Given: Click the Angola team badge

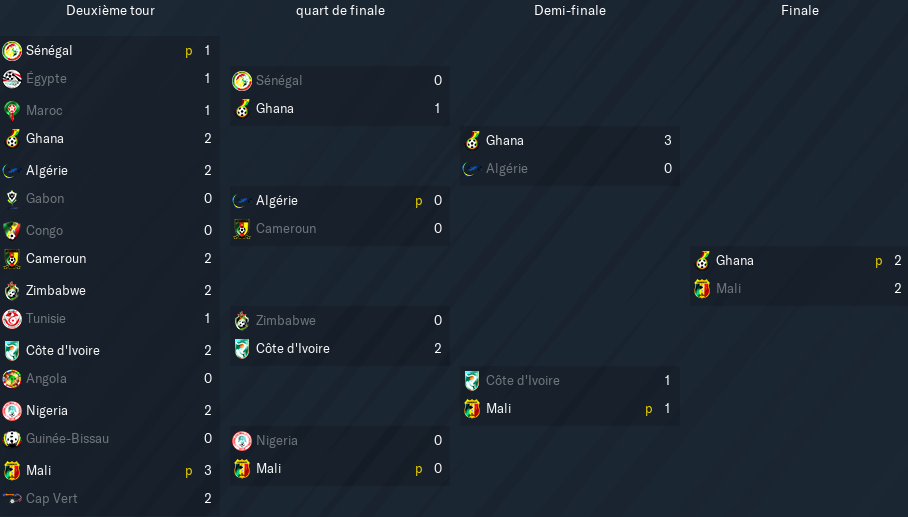Looking at the screenshot, I should 12,379.
